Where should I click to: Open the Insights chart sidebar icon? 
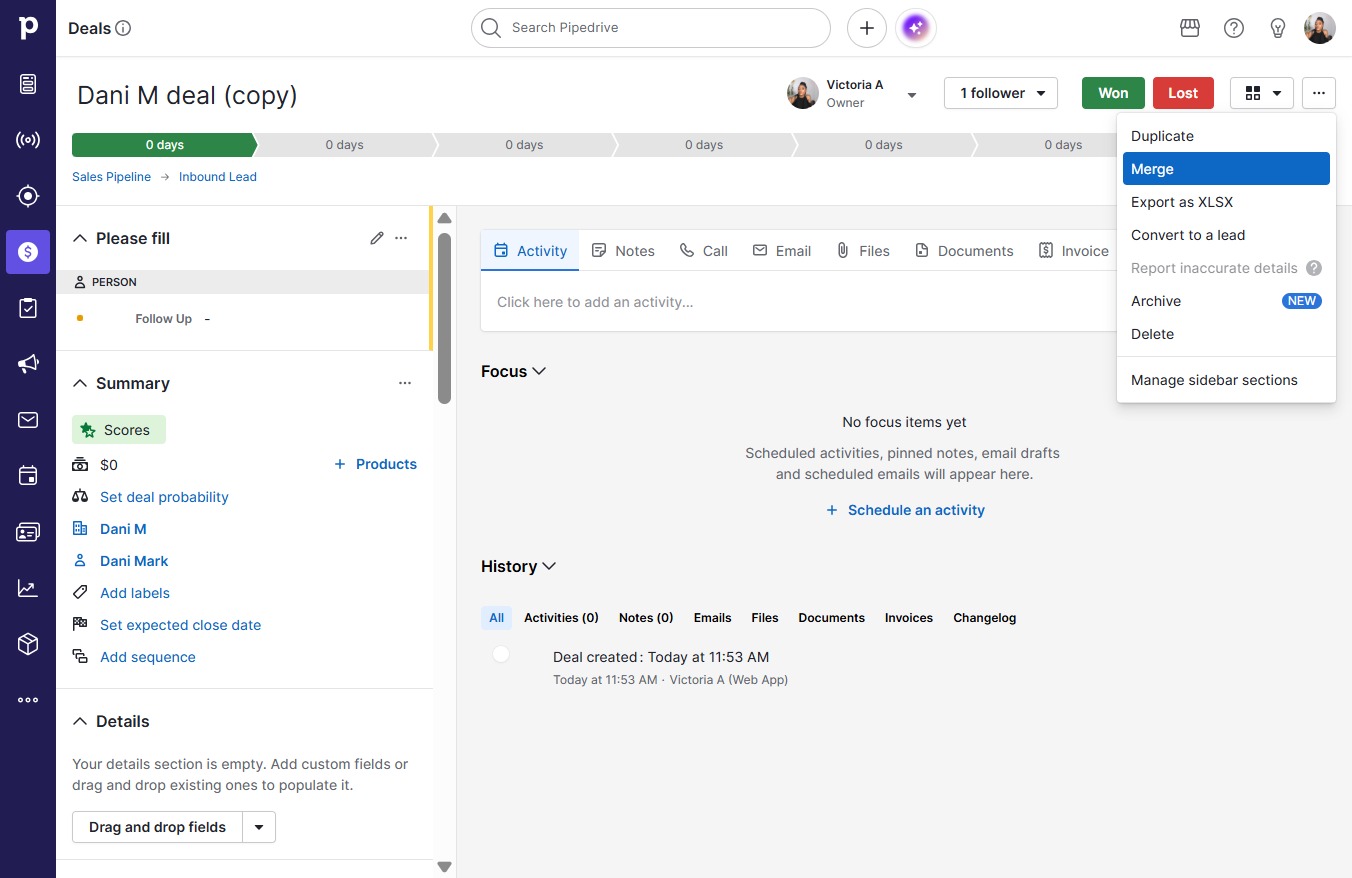28,588
